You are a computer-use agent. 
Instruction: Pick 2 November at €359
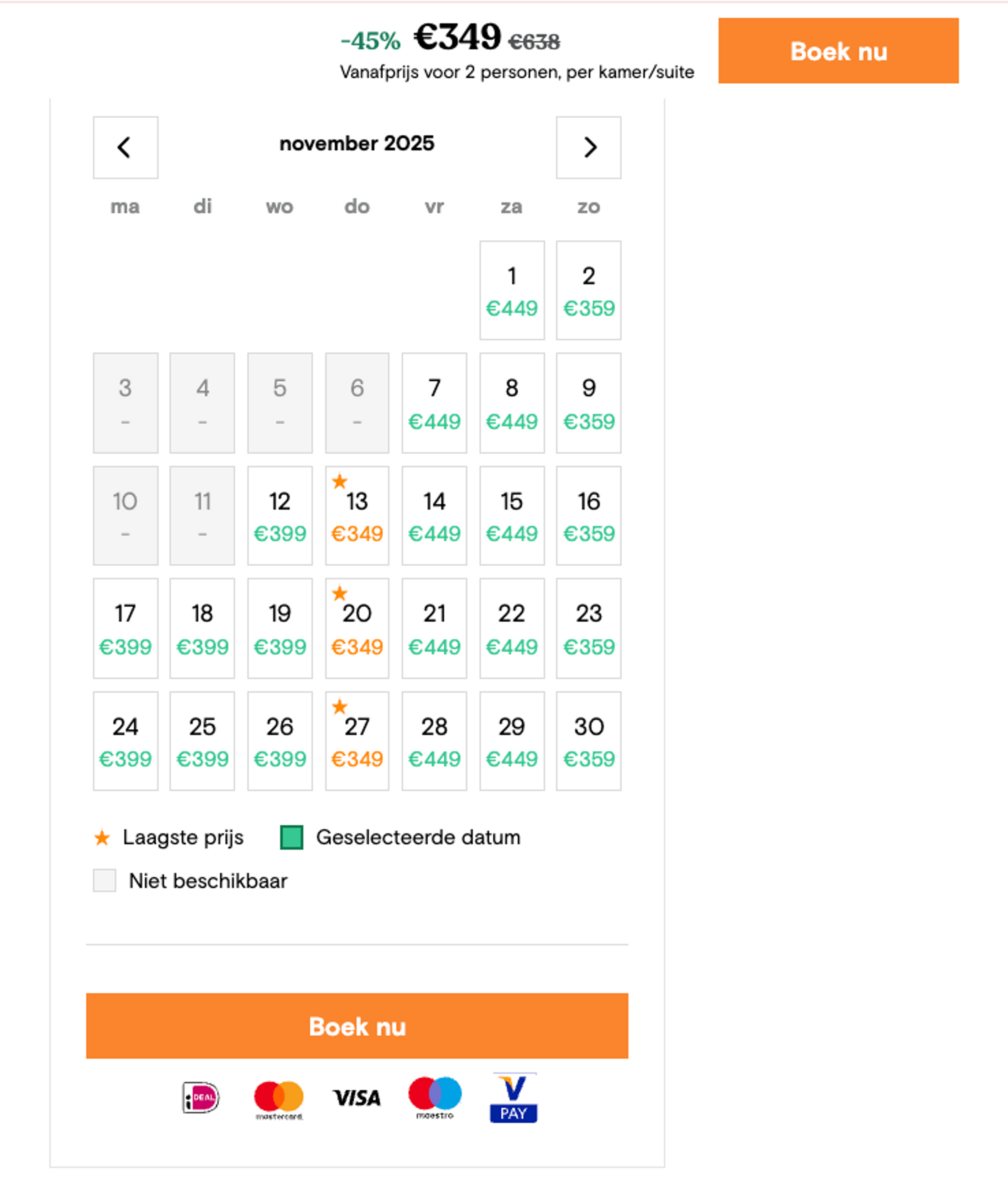point(589,290)
